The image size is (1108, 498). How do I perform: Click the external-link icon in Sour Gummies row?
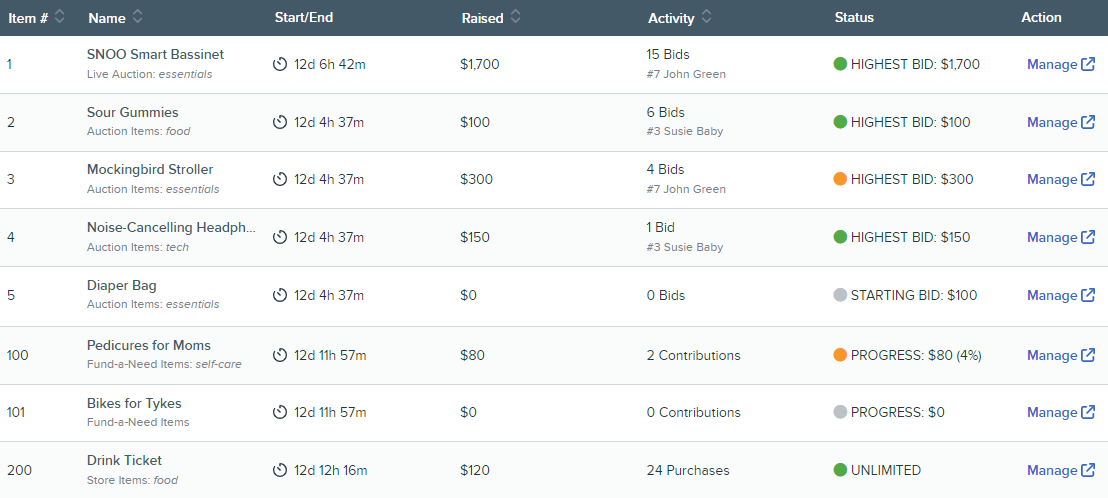click(x=1088, y=122)
